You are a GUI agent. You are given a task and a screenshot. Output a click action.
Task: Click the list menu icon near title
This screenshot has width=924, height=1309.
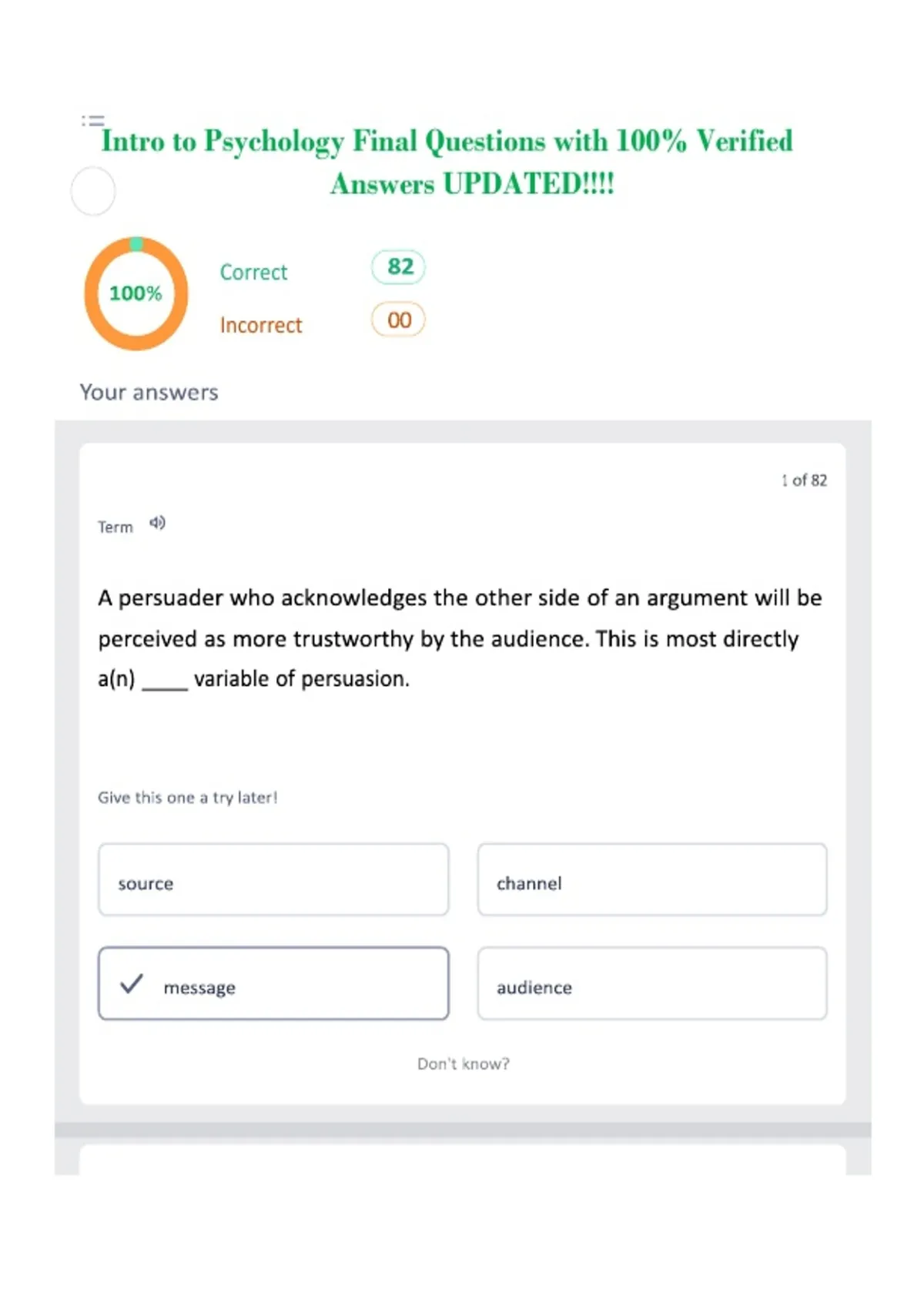93,121
